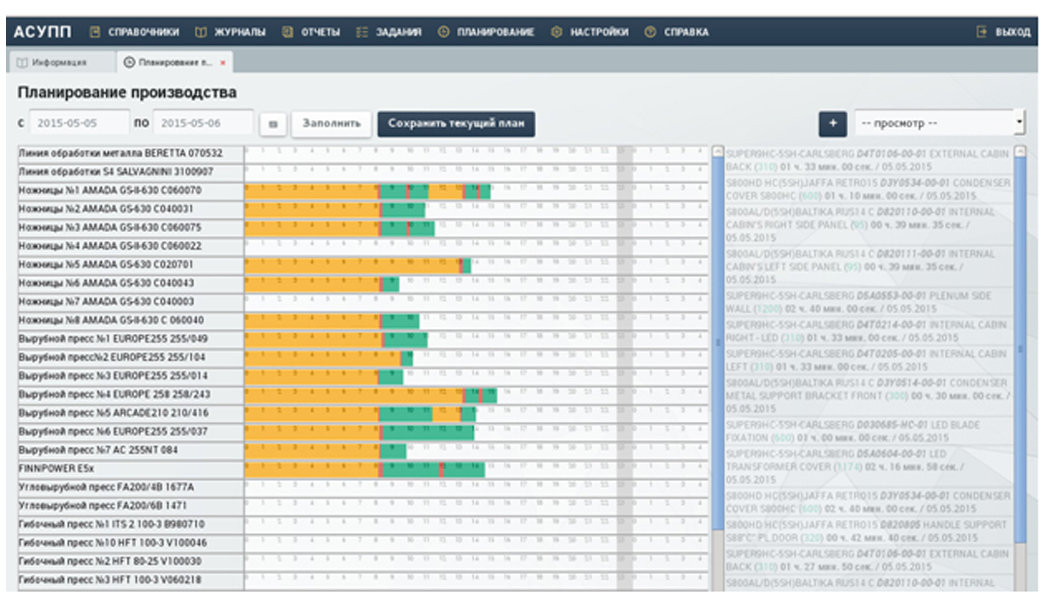The image size is (1061, 599).
Task: Click orange bar on Вырубной пресс №4 row
Action: 353,395
